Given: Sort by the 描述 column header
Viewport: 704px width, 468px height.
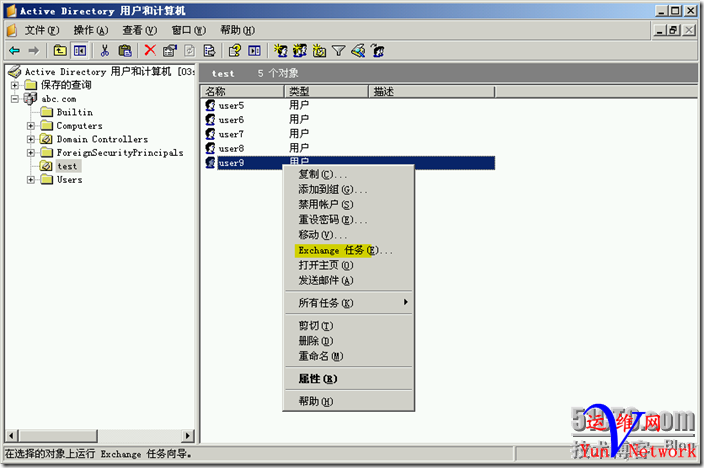Looking at the screenshot, I should 432,92.
